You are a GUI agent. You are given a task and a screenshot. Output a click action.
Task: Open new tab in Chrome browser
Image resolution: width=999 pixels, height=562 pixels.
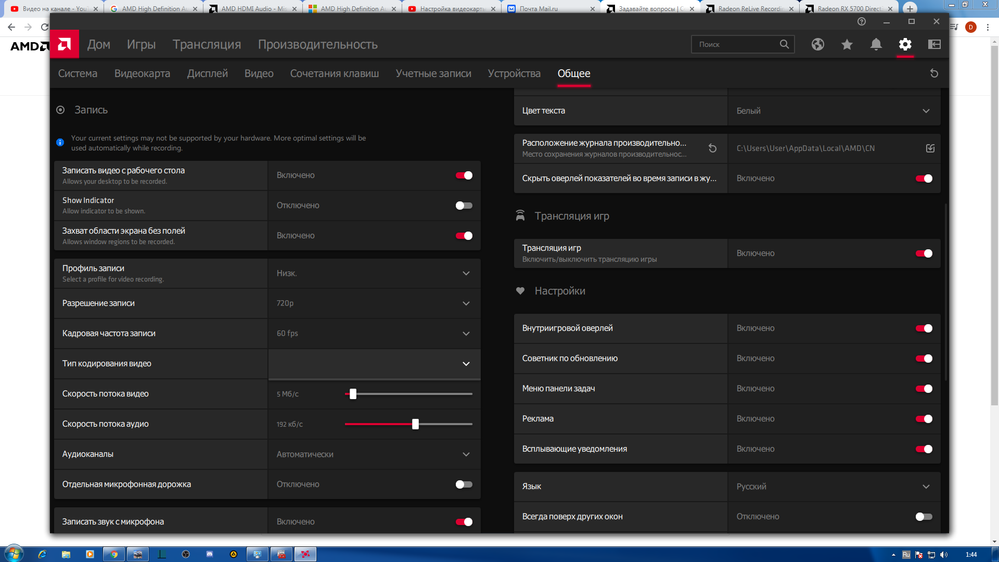click(x=910, y=8)
